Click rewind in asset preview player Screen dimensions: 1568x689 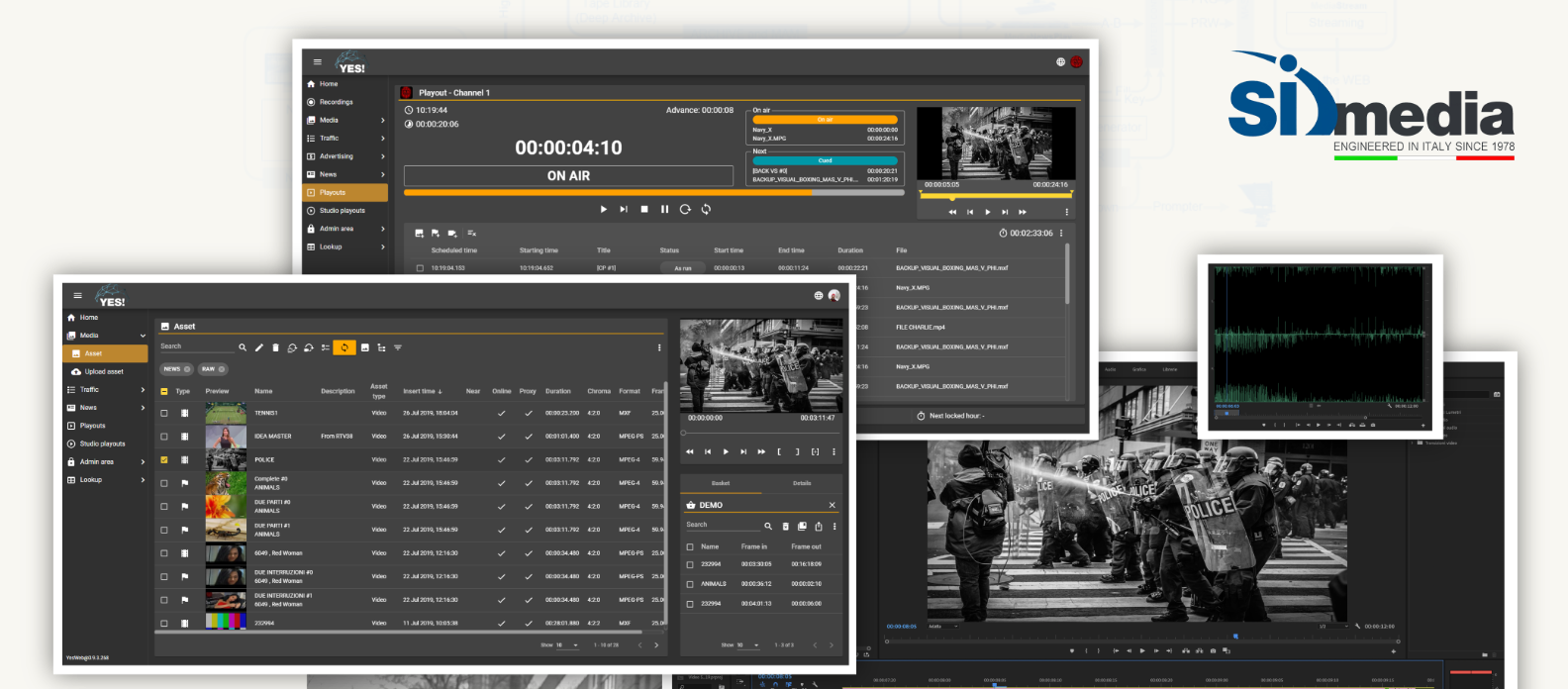pos(690,451)
